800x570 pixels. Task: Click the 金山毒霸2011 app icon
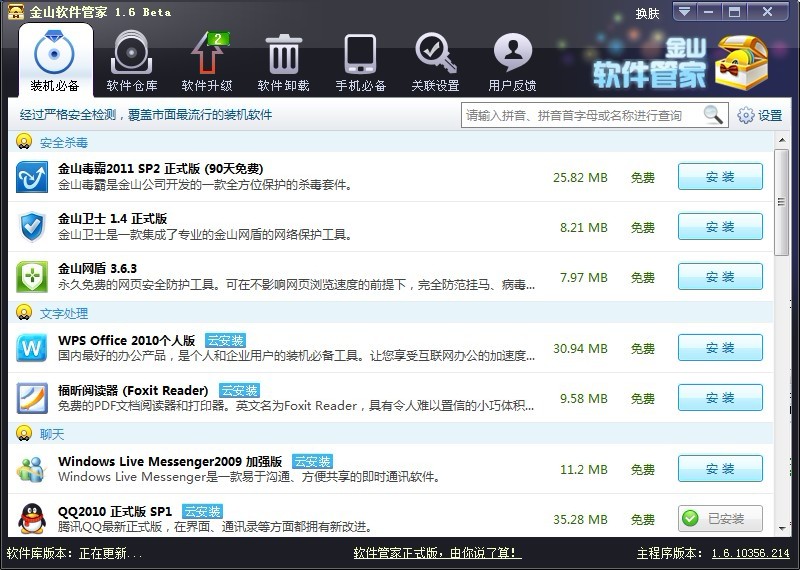[x=32, y=177]
